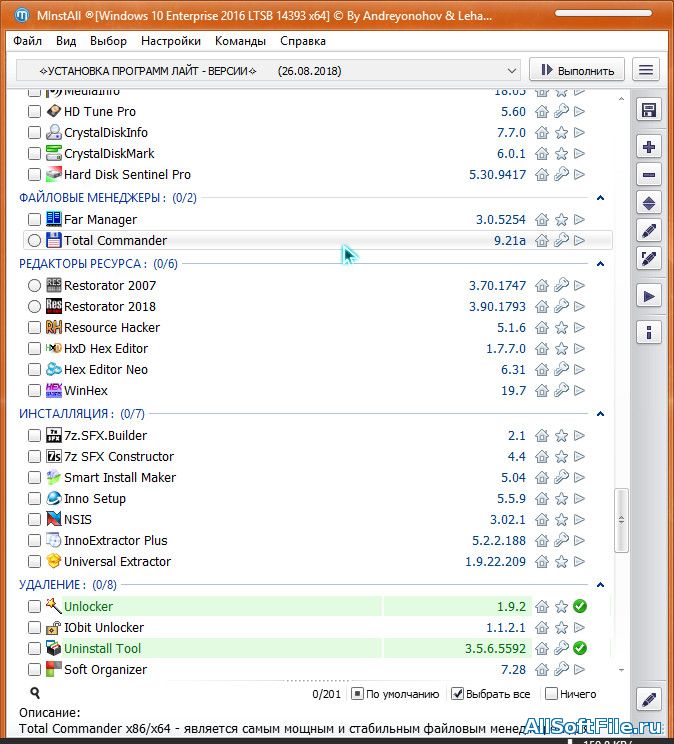Click the star icon for CrystalDiskInfo
Image resolution: width=674 pixels, height=744 pixels.
[x=561, y=133]
